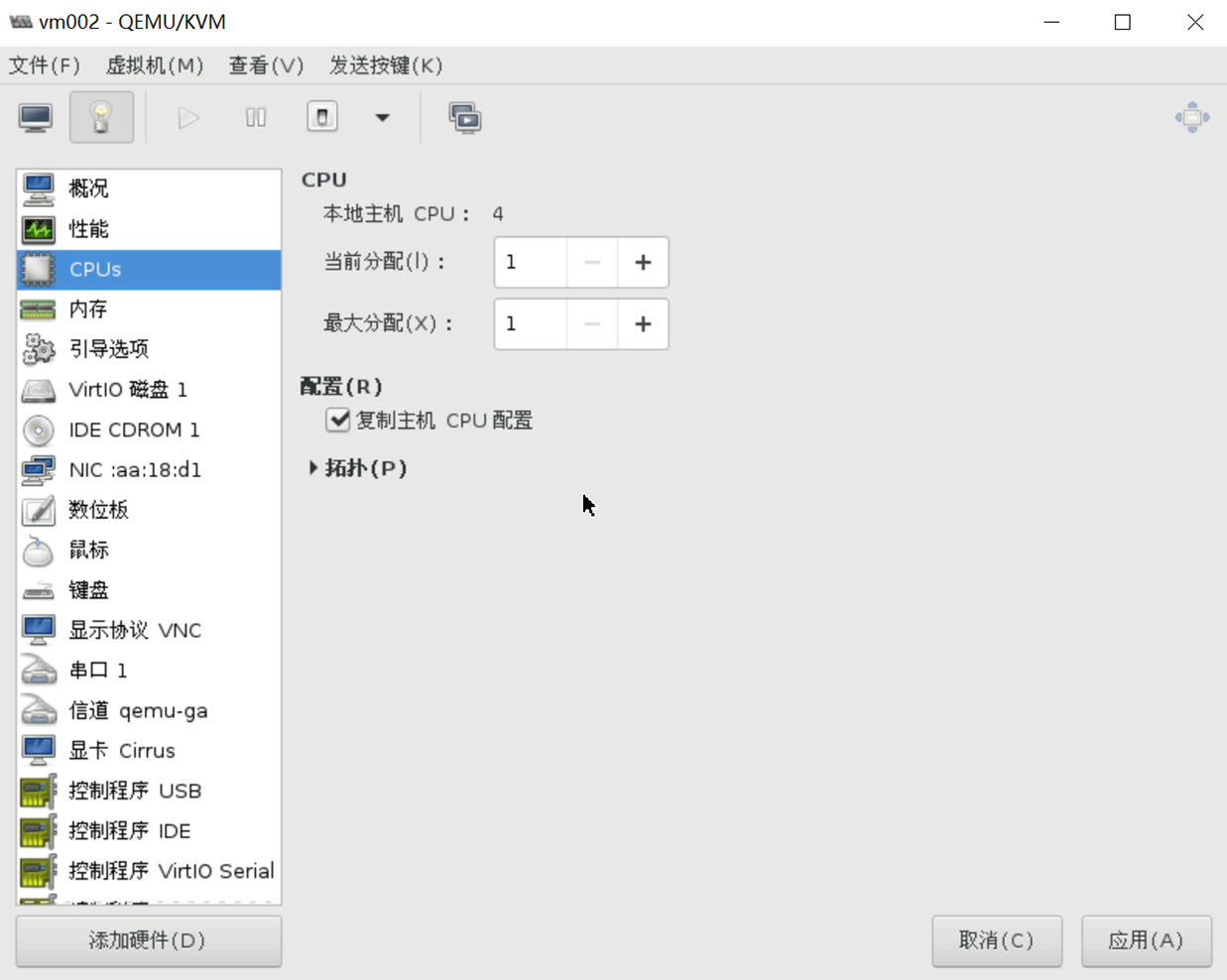Open the snapshots manager icon

(x=464, y=118)
